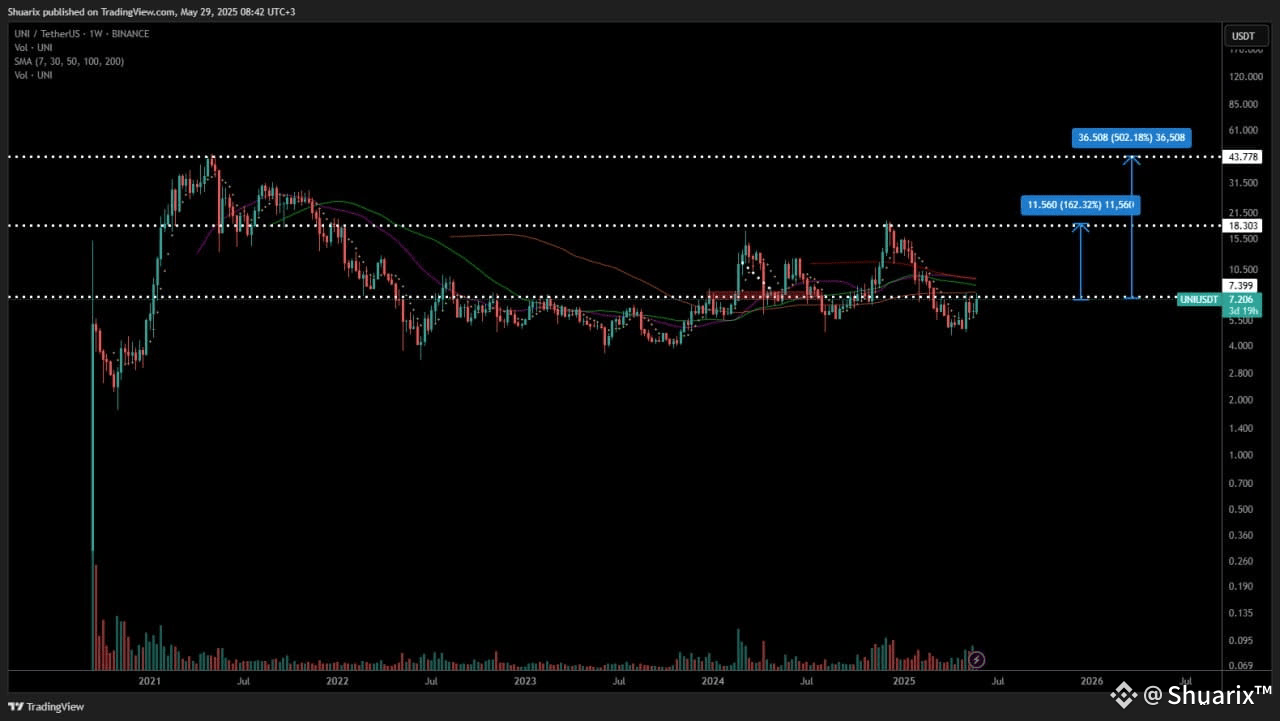The image size is (1280, 721).
Task: Click the 7.206 last price label
Action: [1243, 299]
